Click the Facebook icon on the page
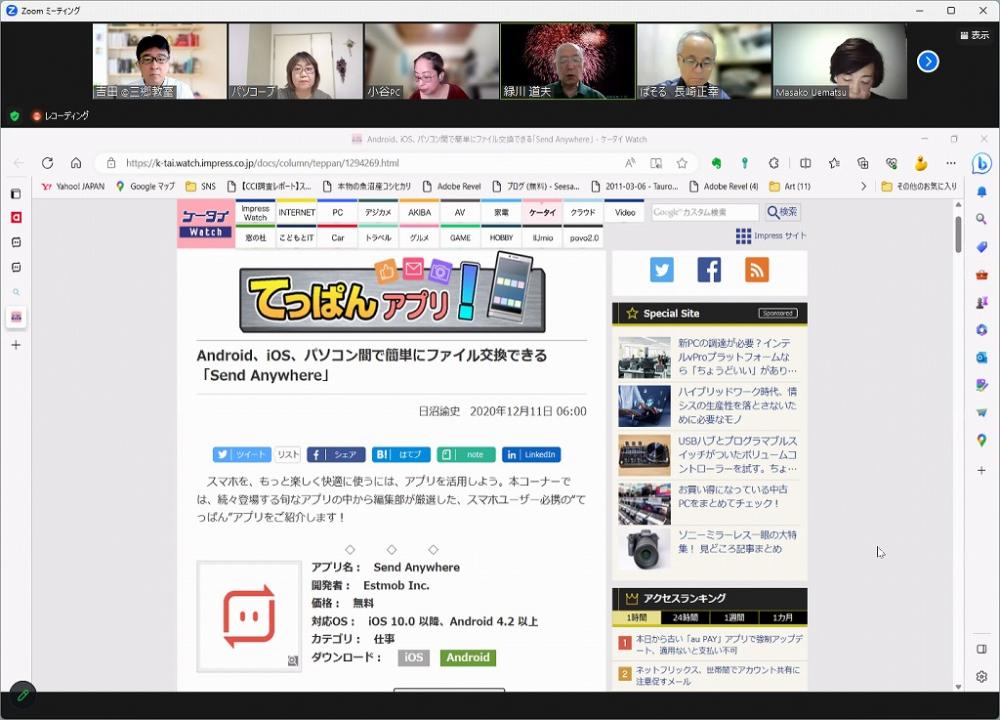Viewport: 1000px width, 720px height. pyautogui.click(x=709, y=269)
